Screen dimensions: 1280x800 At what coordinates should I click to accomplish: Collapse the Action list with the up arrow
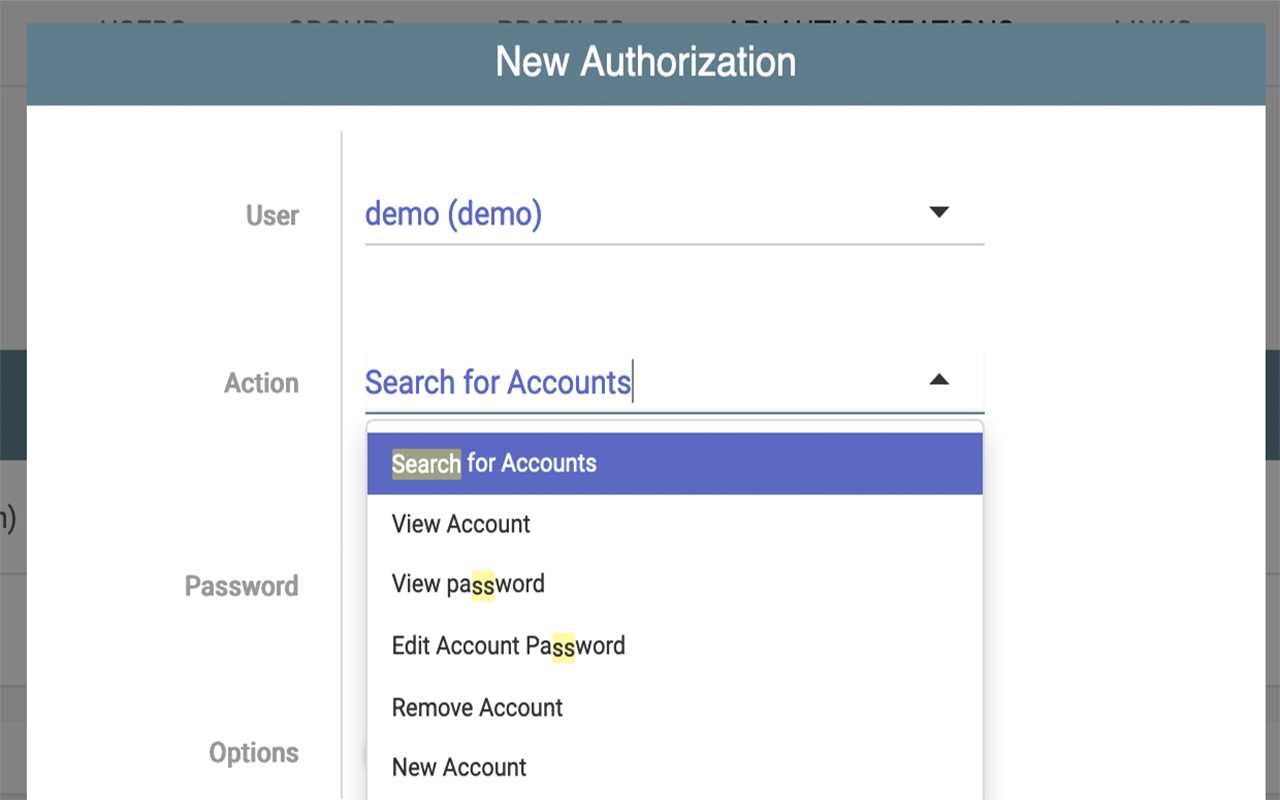pyautogui.click(x=938, y=380)
